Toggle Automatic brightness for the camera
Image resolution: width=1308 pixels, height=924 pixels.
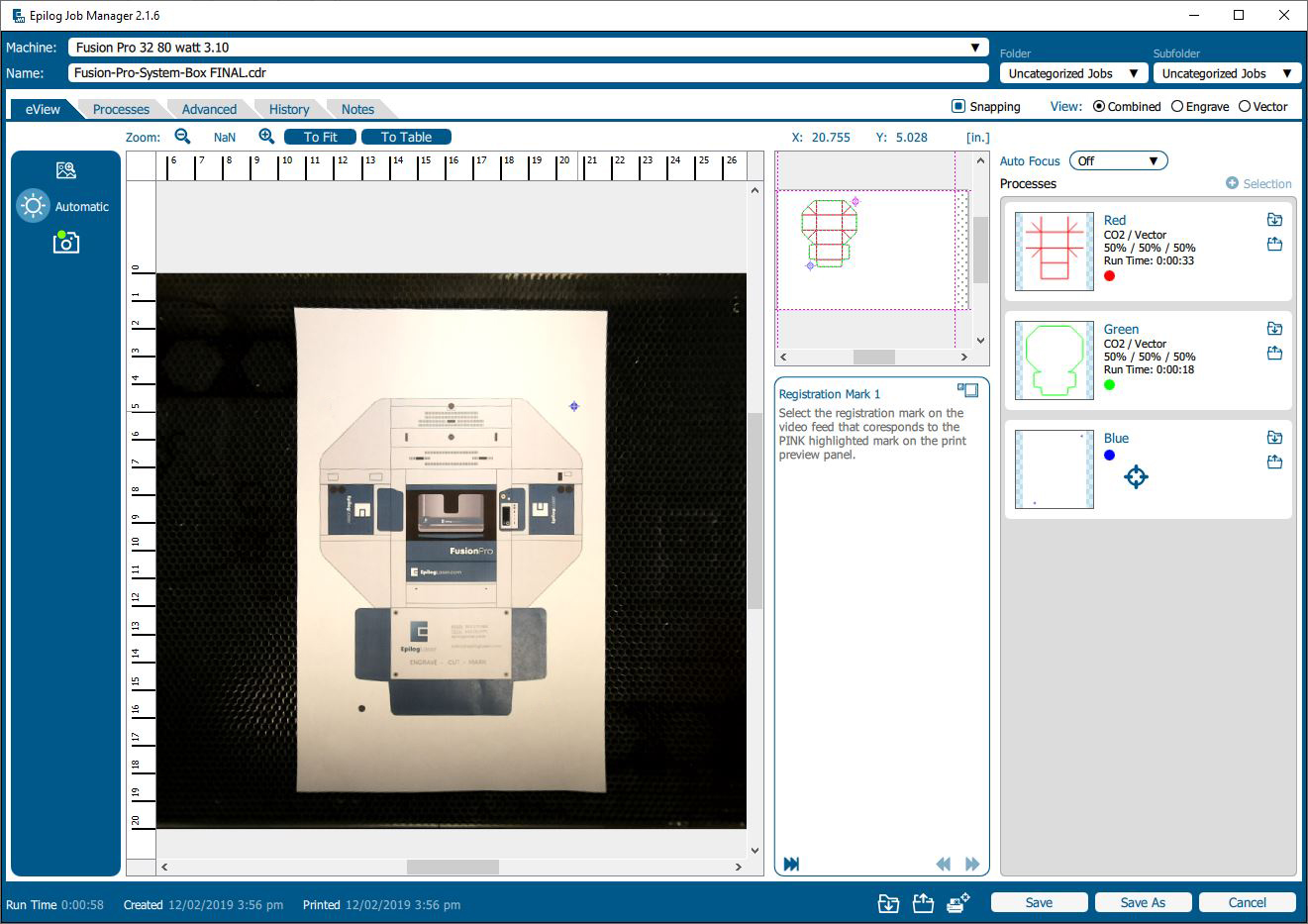[x=63, y=206]
